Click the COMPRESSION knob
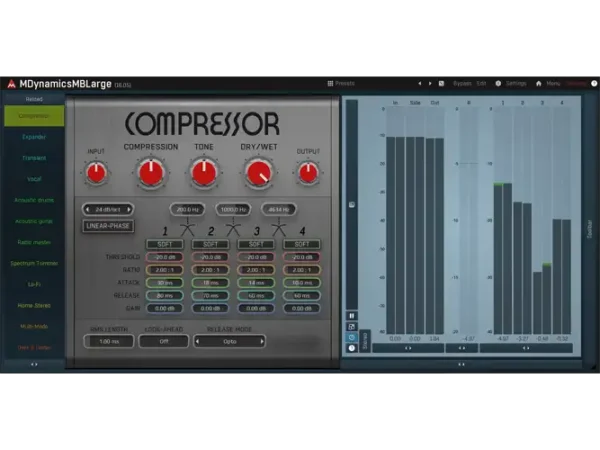The height and width of the screenshot is (450, 600). [151, 173]
